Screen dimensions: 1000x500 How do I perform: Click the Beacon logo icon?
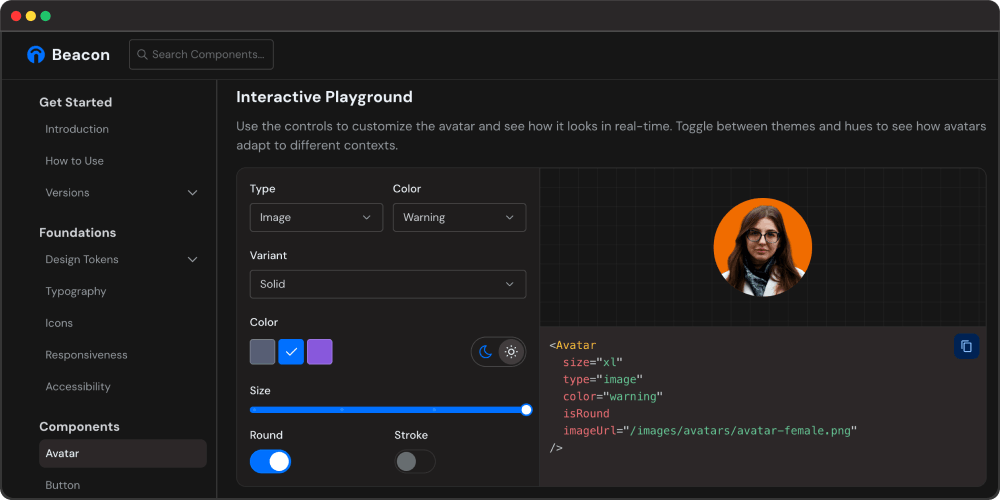tap(36, 55)
